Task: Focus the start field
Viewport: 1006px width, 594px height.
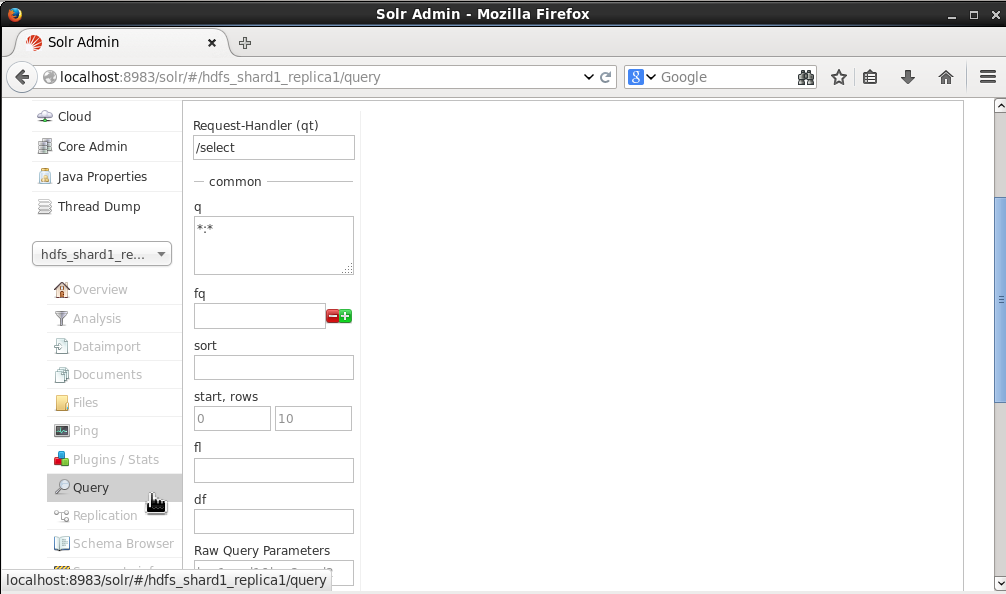Action: tap(232, 419)
